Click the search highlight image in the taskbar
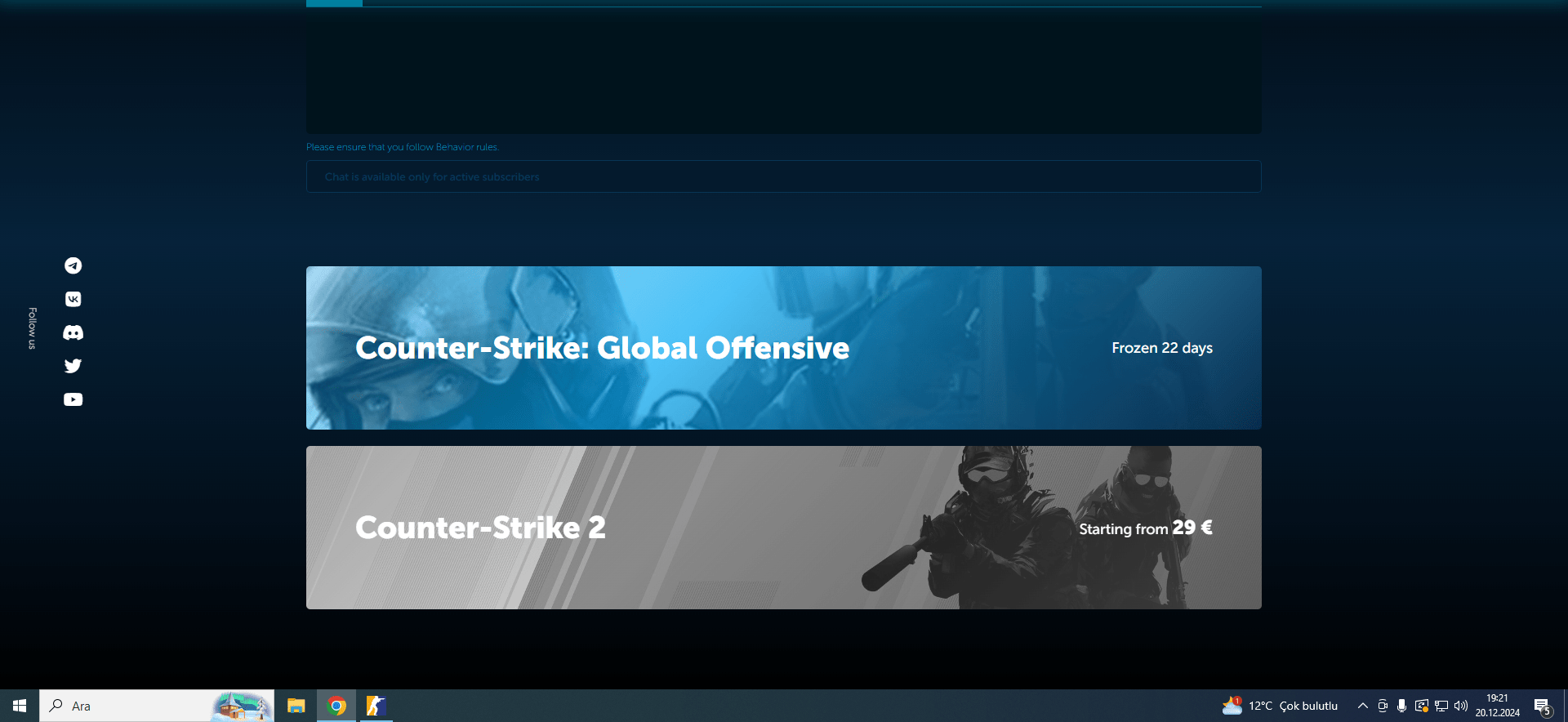Image resolution: width=1568 pixels, height=722 pixels. [x=242, y=706]
